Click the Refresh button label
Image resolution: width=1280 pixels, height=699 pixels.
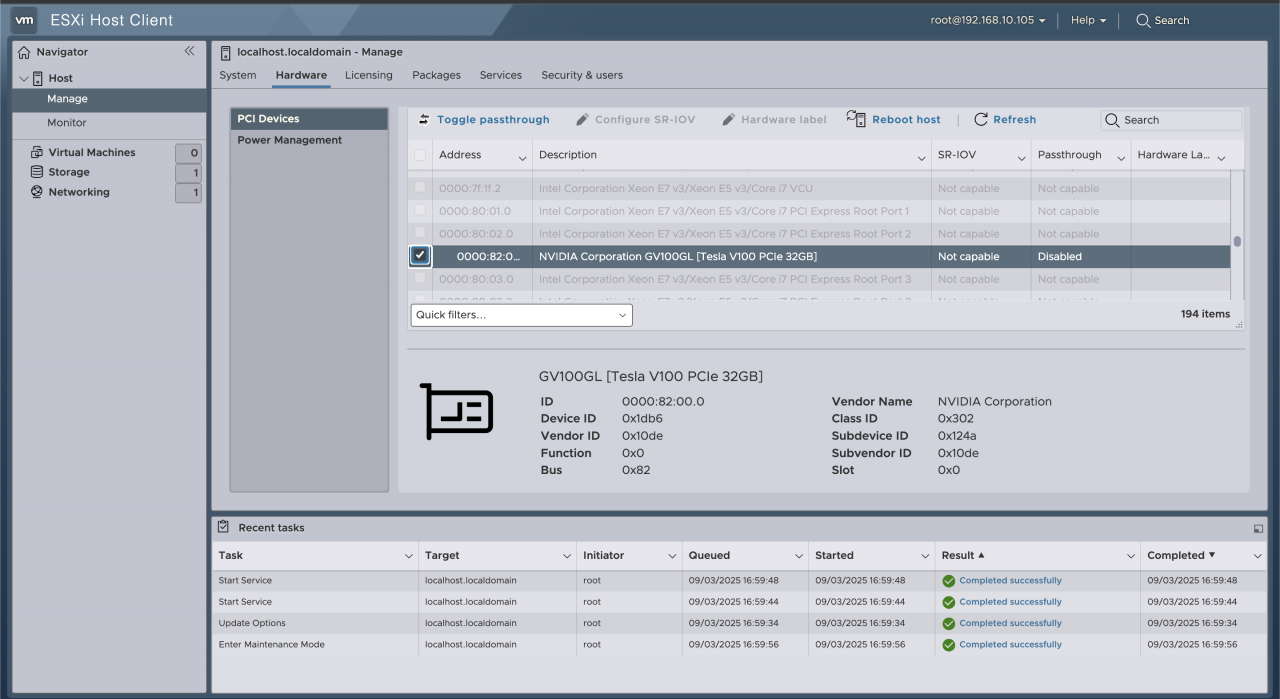[1014, 119]
